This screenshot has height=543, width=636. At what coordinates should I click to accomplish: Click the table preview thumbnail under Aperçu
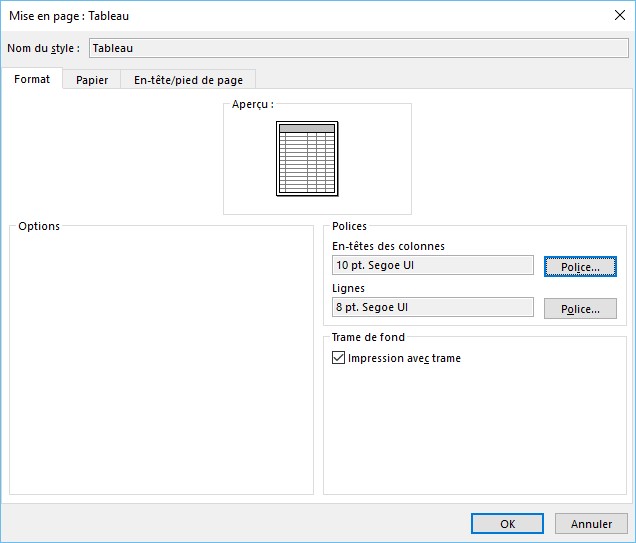(x=307, y=158)
